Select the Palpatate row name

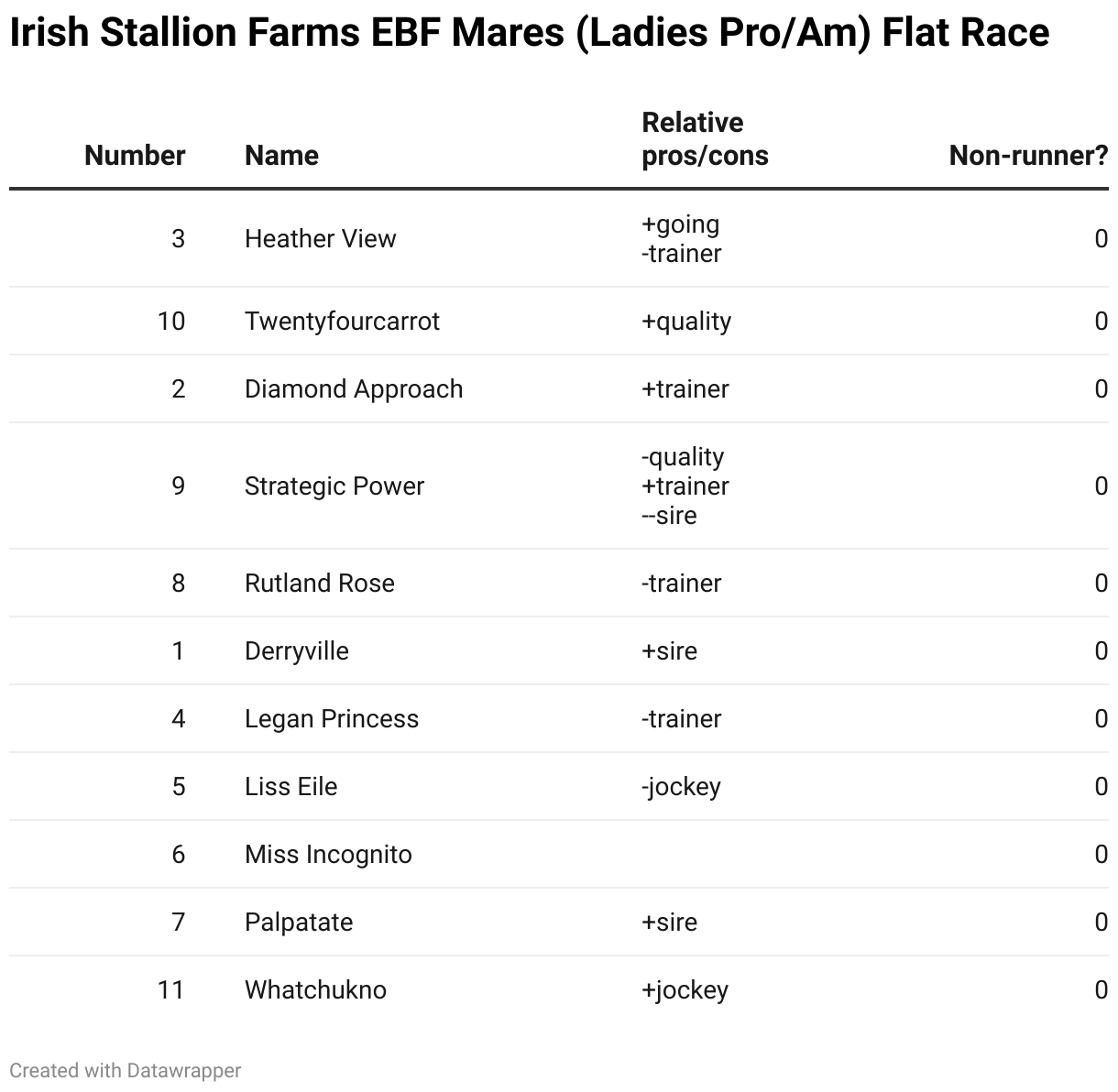pyautogui.click(x=299, y=923)
